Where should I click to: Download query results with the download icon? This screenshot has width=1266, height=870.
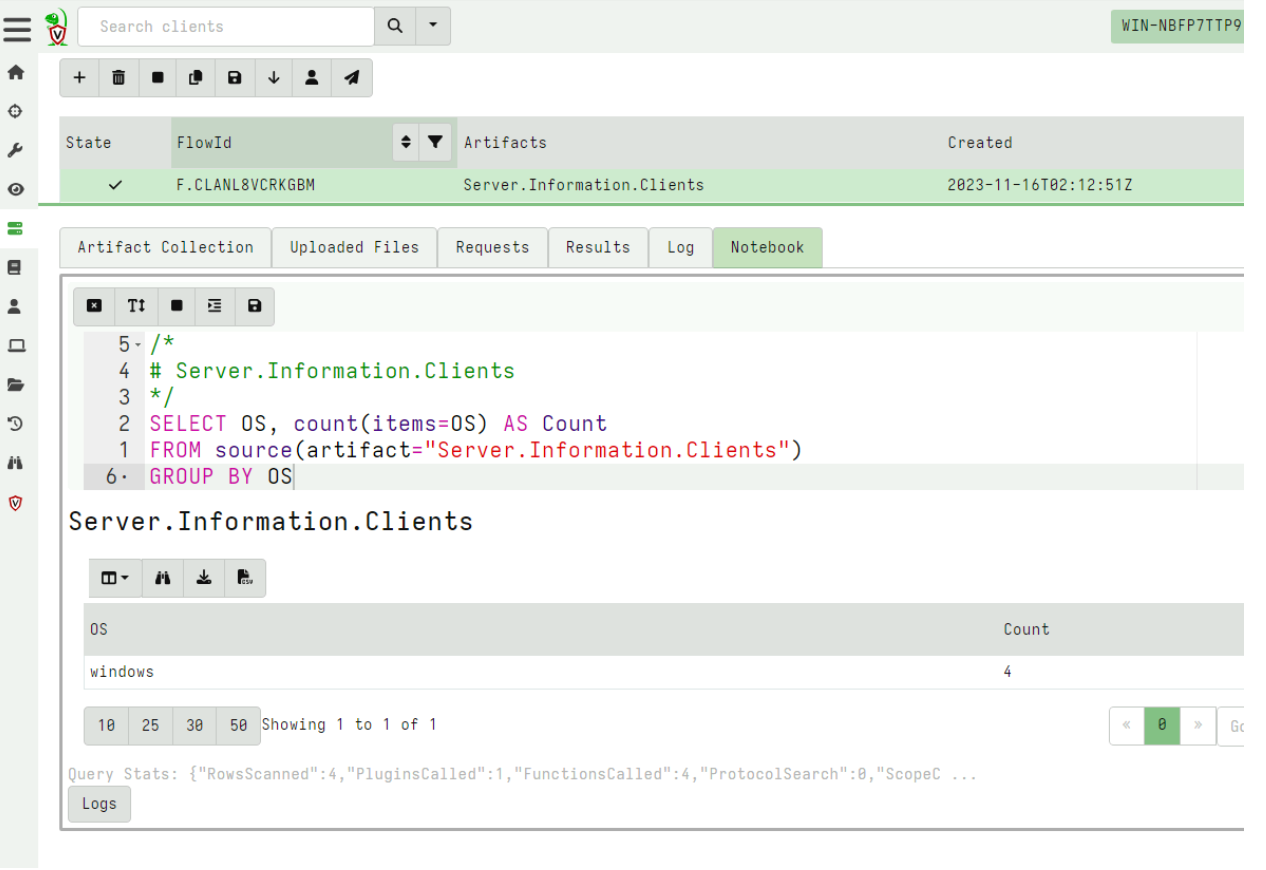click(x=204, y=577)
